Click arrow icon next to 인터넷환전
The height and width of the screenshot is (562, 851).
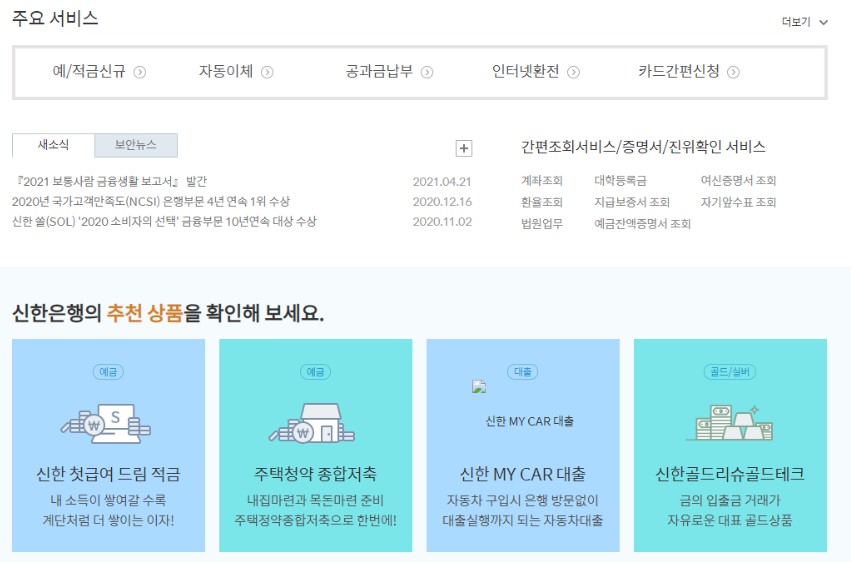(574, 72)
